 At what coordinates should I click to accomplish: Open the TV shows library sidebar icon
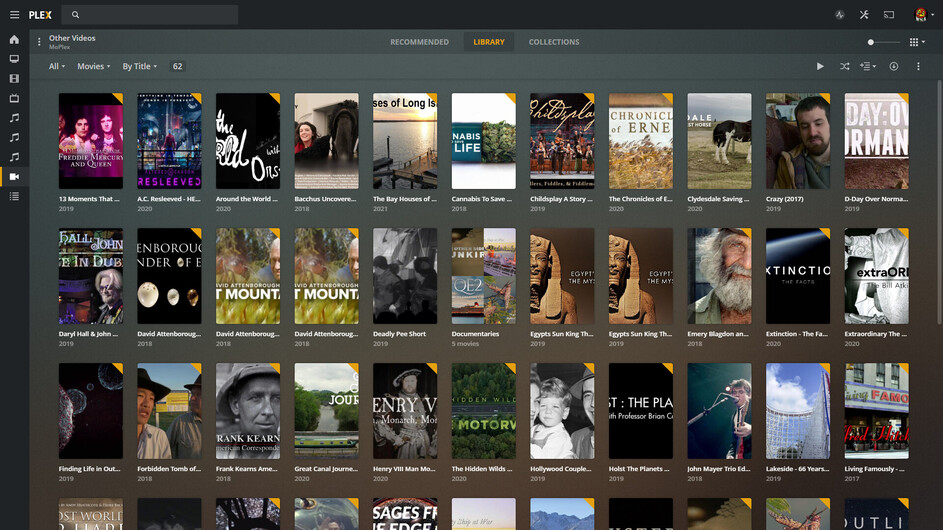14,98
